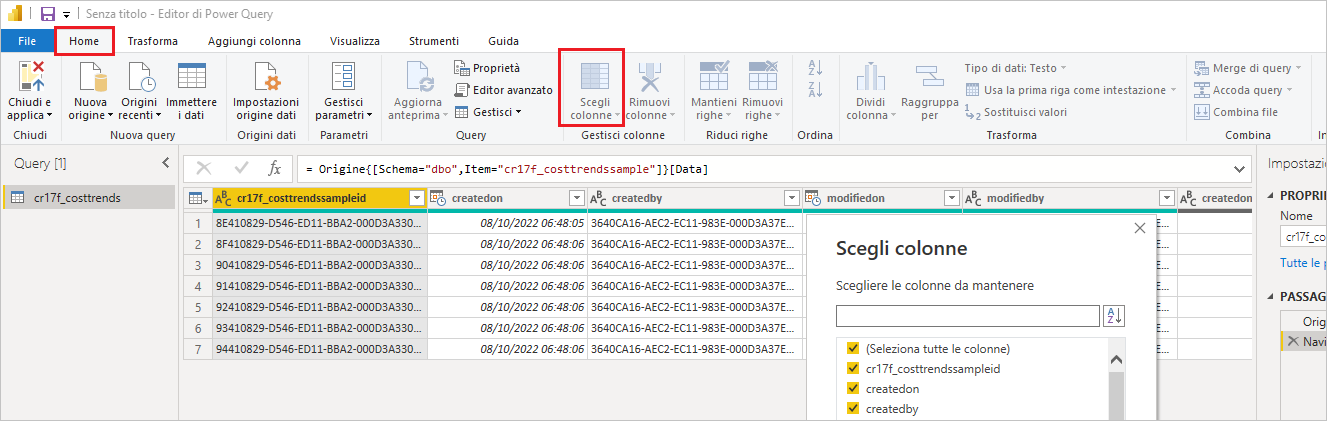The image size is (1327, 421).
Task: Open modifiedby column filter dropdown
Action: coord(1166,199)
